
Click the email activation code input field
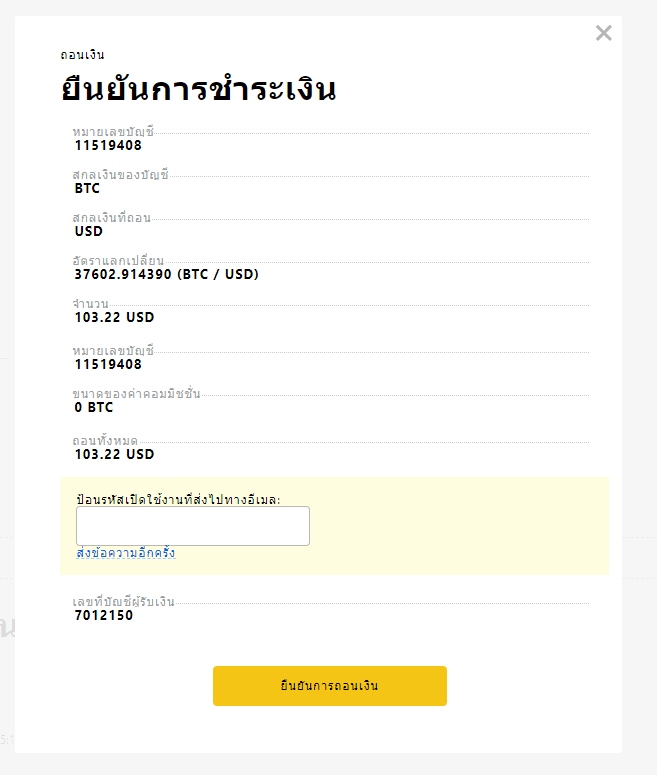(x=193, y=526)
